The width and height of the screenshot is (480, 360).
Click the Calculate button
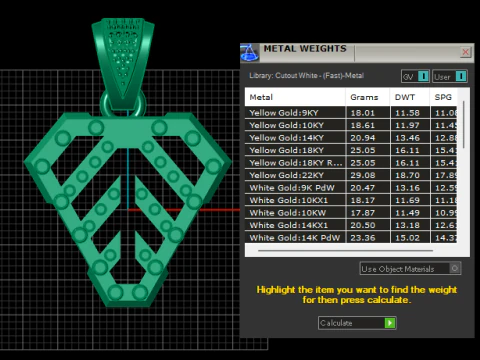tap(357, 323)
